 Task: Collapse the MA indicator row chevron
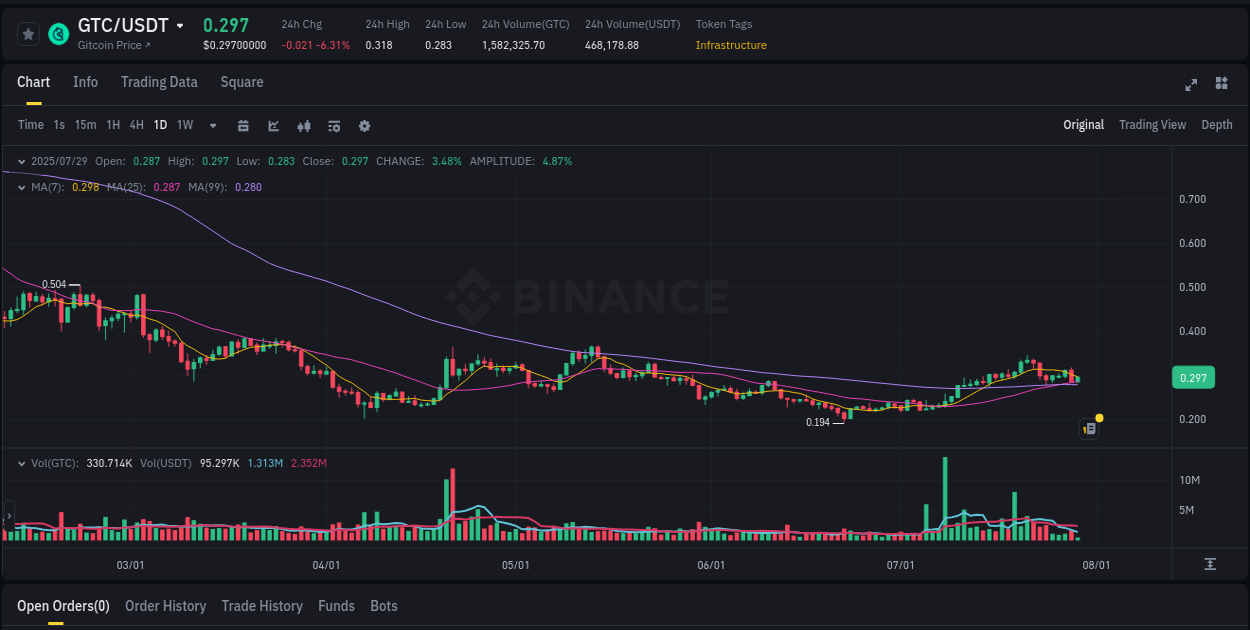[x=20, y=187]
